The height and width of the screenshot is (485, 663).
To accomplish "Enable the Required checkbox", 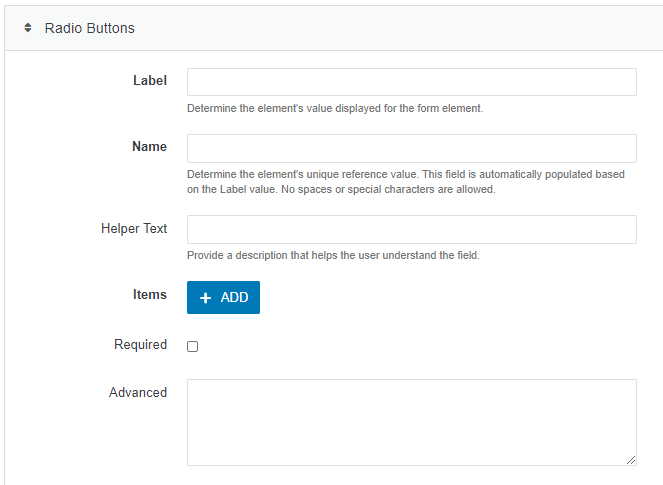I will coord(193,346).
